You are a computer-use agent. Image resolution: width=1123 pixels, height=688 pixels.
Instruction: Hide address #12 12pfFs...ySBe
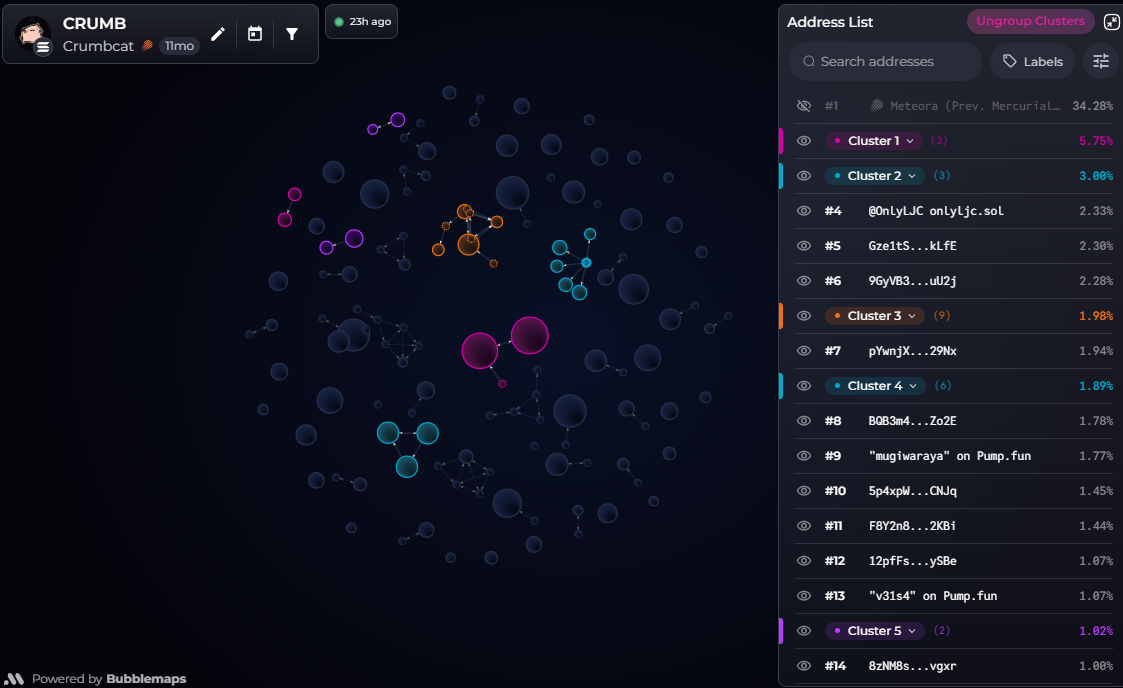tap(804, 561)
